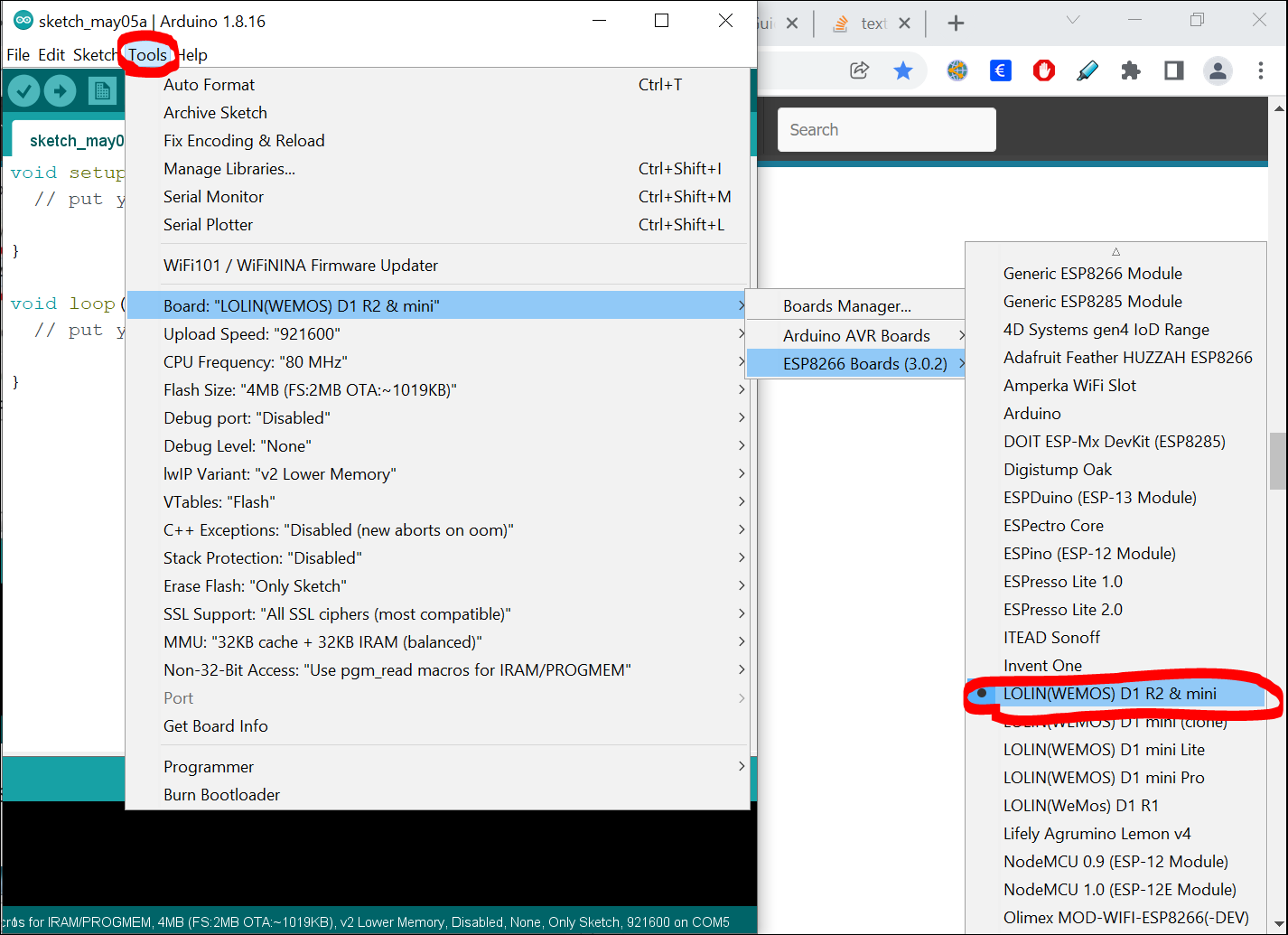Select the LOLIN(WEMOS) D1 R2 & mini radio item

pyautogui.click(x=1116, y=693)
